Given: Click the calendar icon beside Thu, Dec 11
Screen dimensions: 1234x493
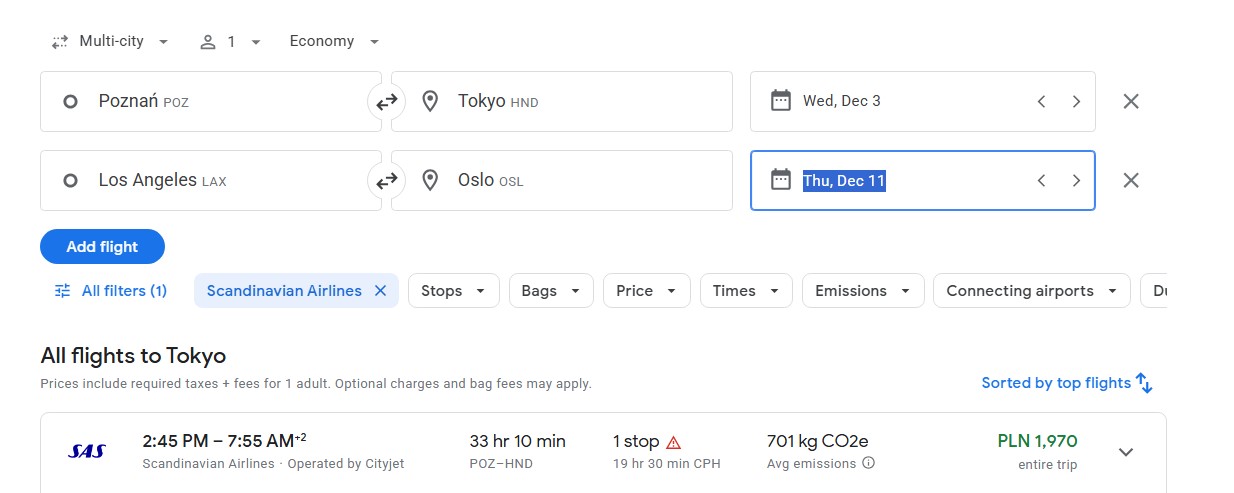Looking at the screenshot, I should point(781,180).
